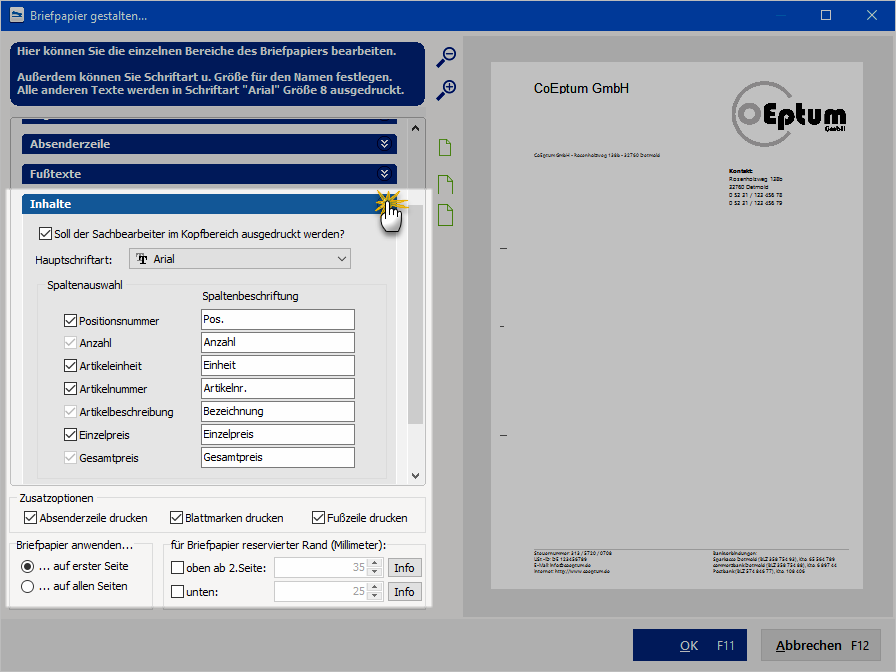896x672 pixels.
Task: Click the top margin field showing 35
Action: [x=322, y=567]
